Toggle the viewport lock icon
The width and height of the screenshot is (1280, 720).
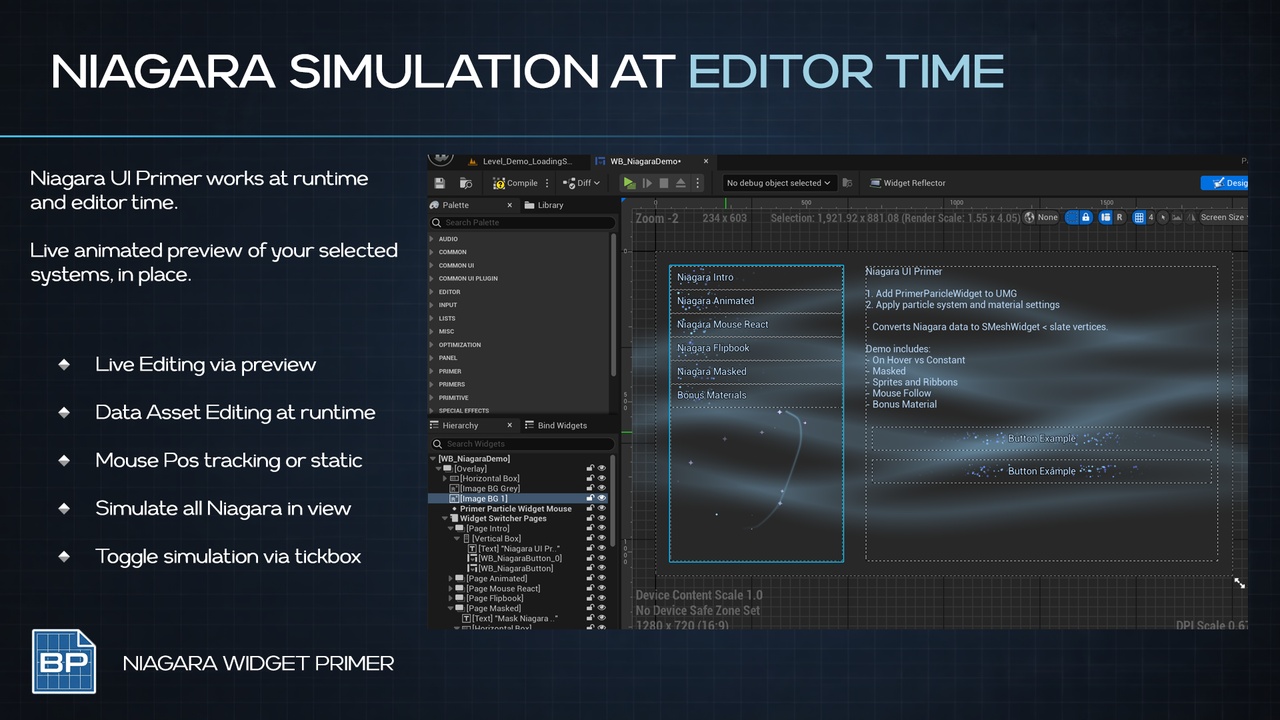[1086, 217]
